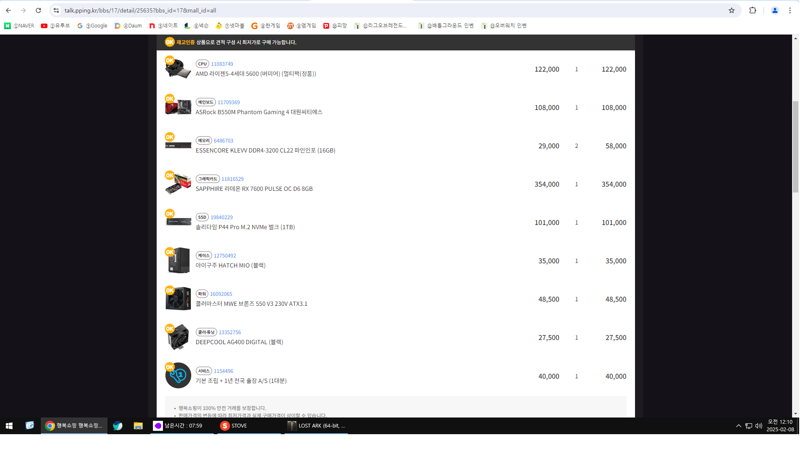Open File Explorer from taskbar

pos(138,426)
